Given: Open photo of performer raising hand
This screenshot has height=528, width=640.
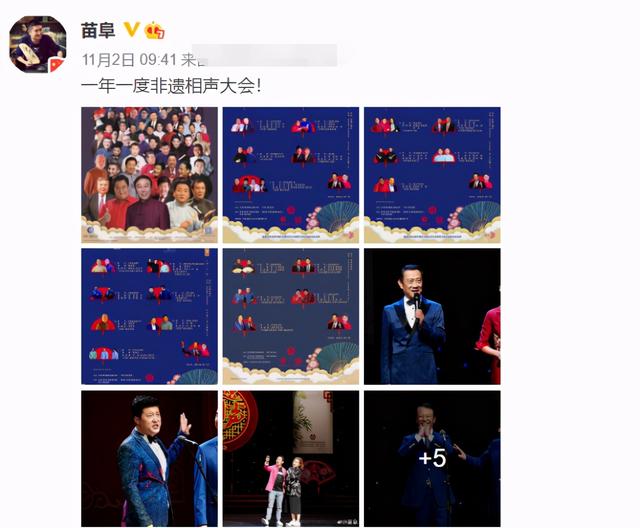Looking at the screenshot, I should 149,458.
